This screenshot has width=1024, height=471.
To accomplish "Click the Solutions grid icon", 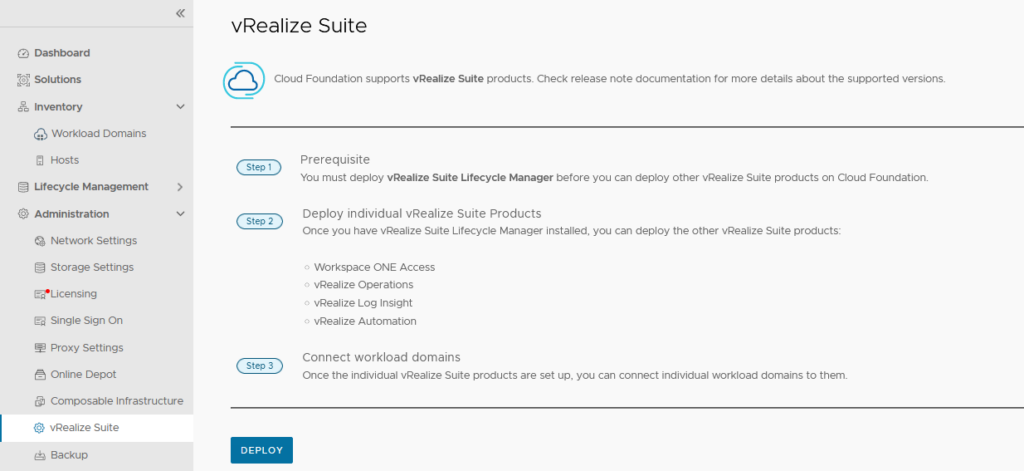I will click(x=24, y=79).
